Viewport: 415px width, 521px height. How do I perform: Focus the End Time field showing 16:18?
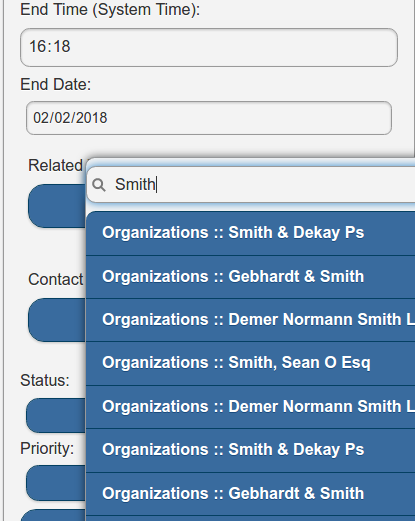(x=209, y=47)
